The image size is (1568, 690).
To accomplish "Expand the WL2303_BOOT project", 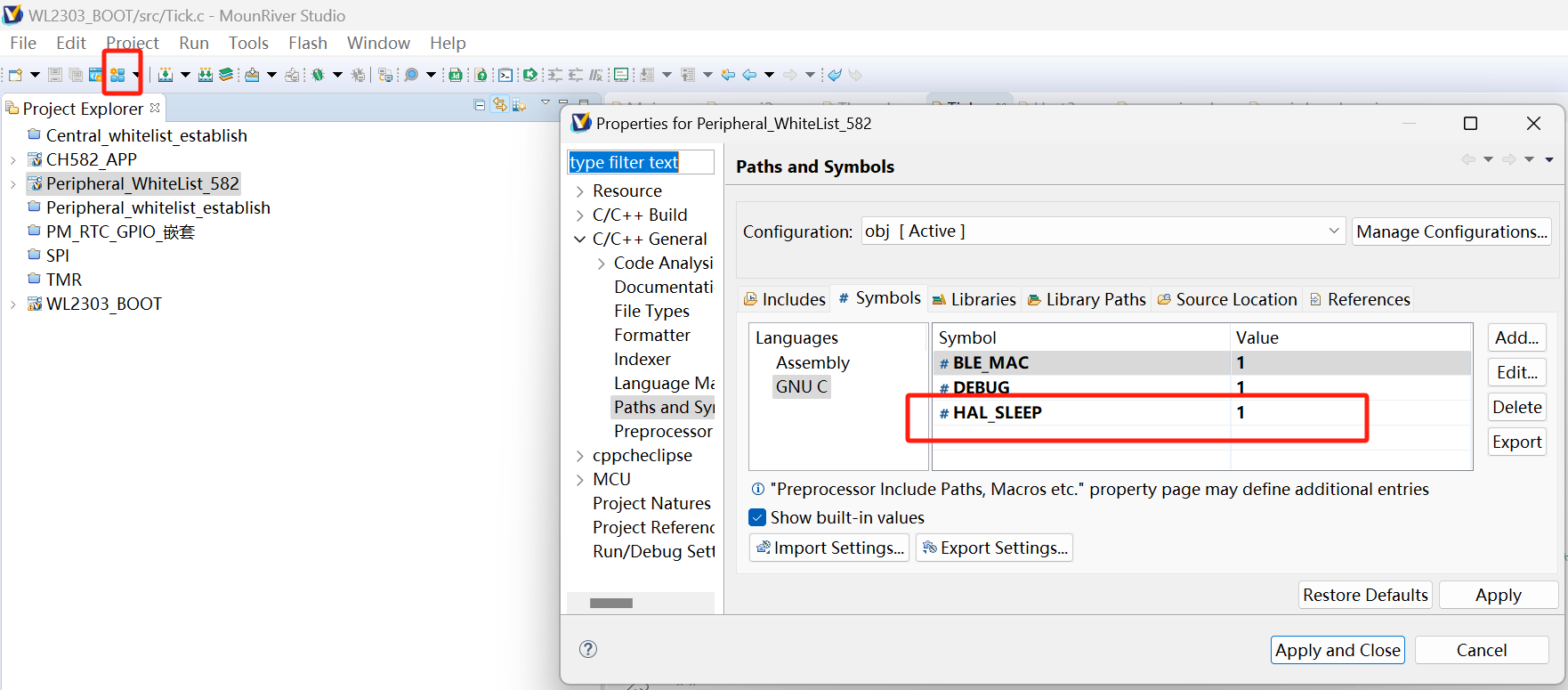I will pyautogui.click(x=12, y=304).
